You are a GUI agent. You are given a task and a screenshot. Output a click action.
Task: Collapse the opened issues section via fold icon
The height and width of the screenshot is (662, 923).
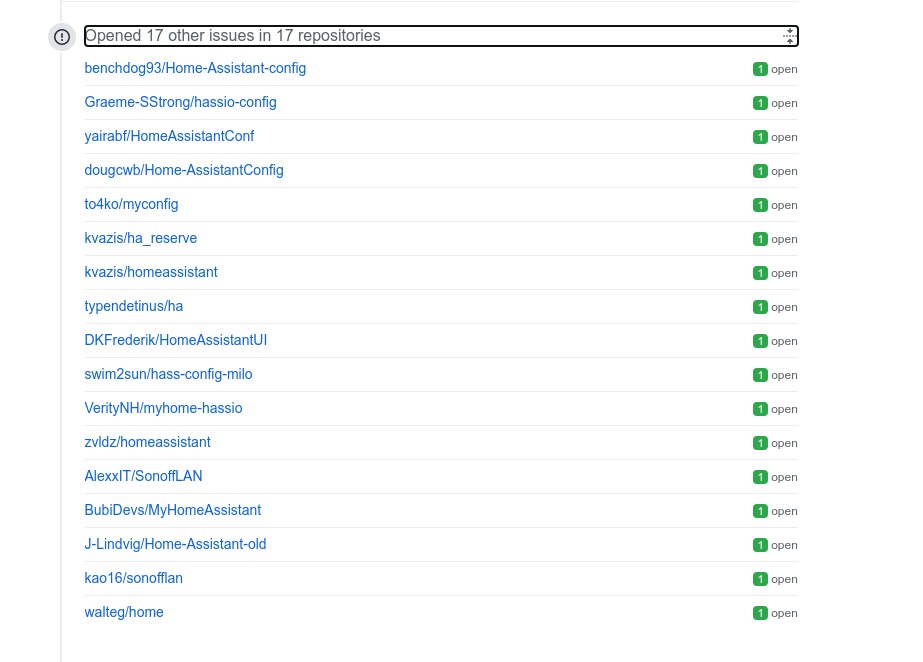[789, 36]
